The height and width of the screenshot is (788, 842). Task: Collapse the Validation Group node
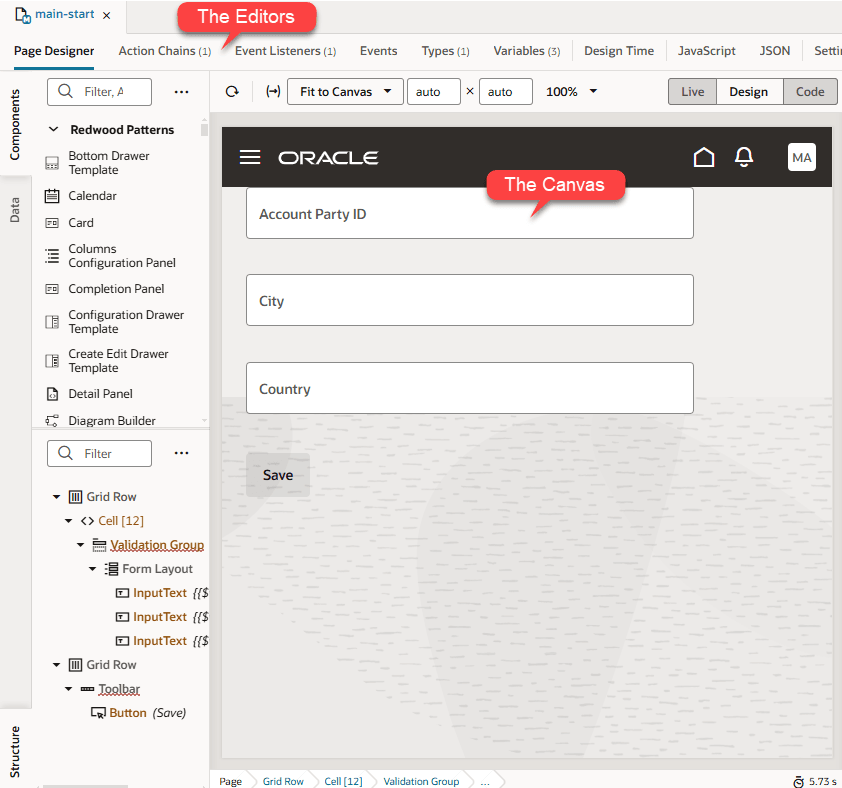click(81, 545)
